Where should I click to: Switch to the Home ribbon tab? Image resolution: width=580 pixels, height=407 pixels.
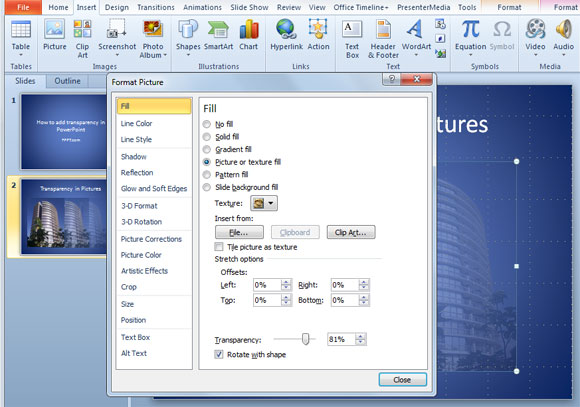click(x=58, y=7)
